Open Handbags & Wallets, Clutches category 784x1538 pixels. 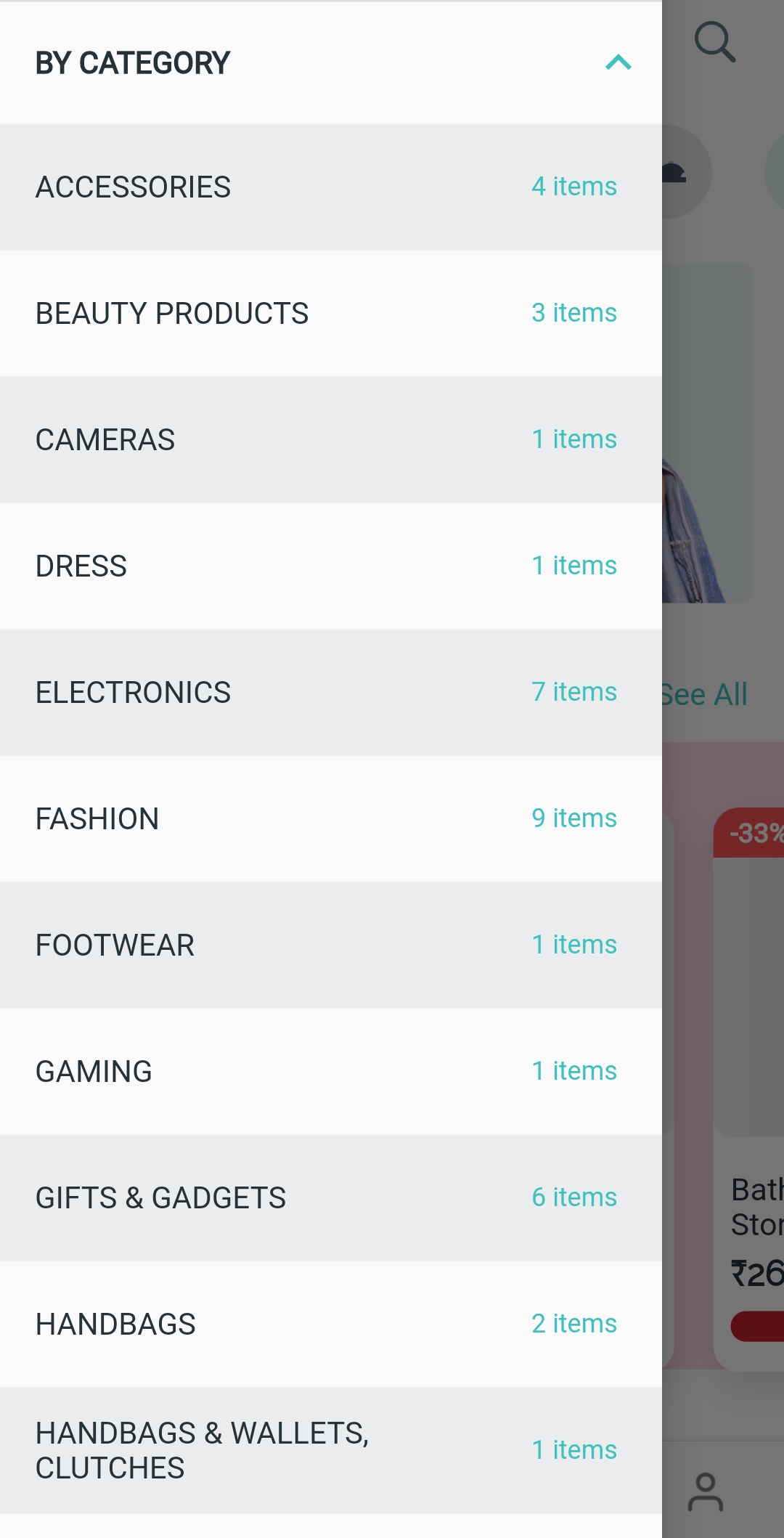[x=331, y=1451]
